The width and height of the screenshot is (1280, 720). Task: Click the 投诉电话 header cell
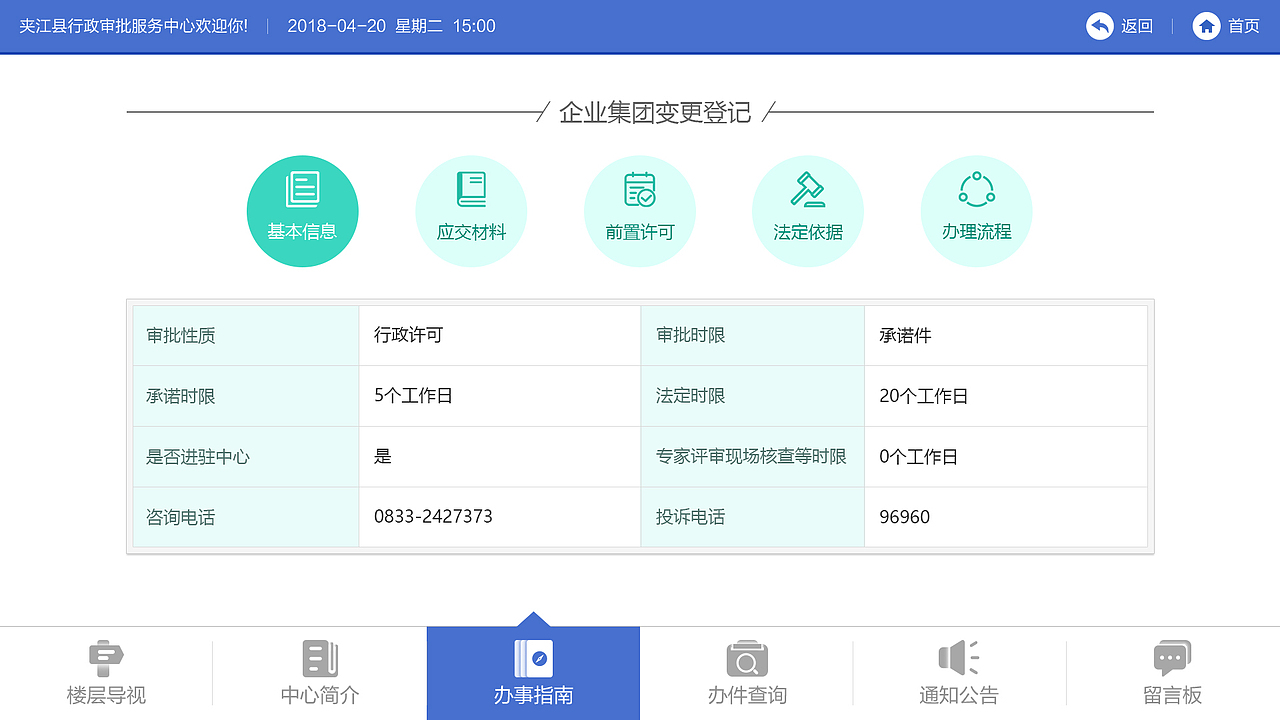(753, 517)
